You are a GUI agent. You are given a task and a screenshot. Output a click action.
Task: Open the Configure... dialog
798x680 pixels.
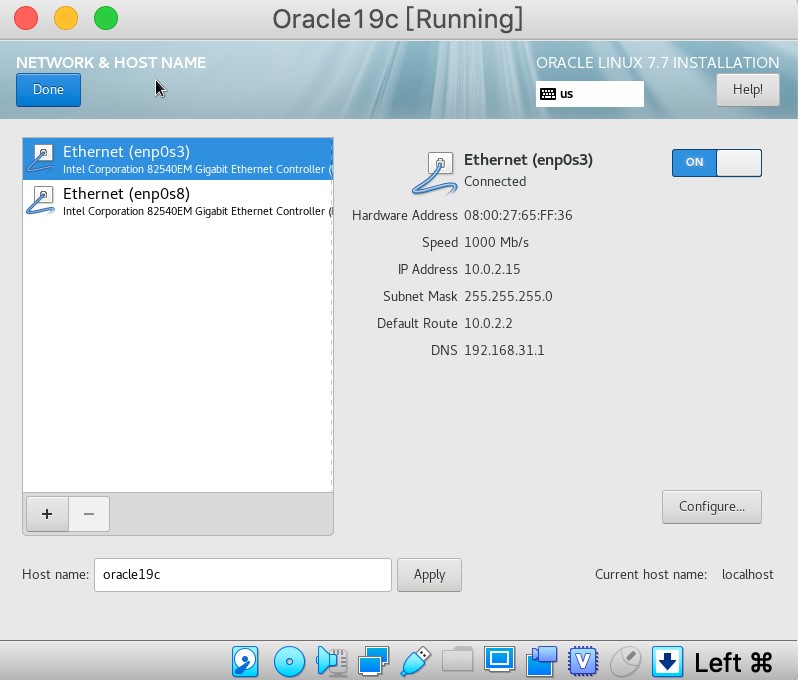(x=711, y=507)
